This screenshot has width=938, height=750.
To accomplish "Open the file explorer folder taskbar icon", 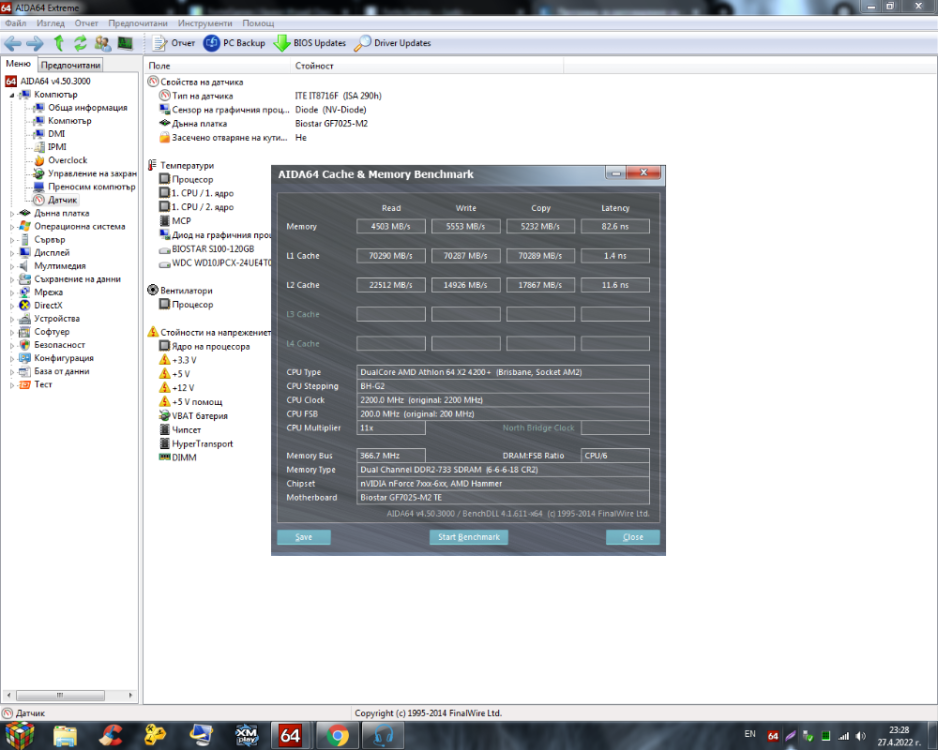I will point(65,736).
